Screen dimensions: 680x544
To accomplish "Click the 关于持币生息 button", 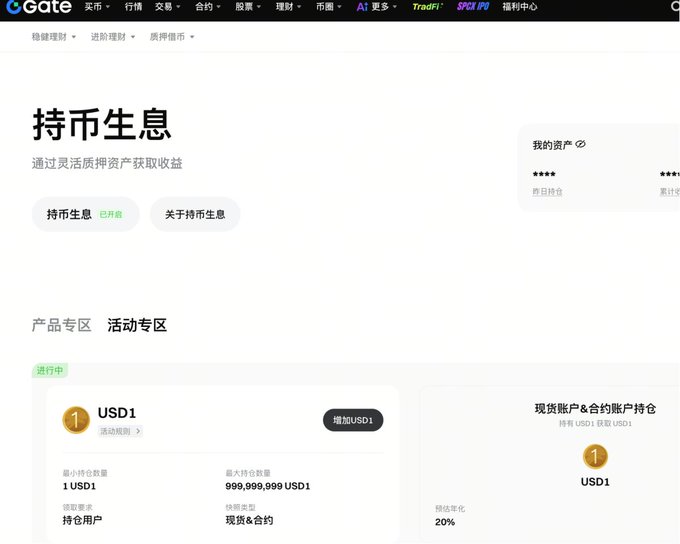I will 195,214.
